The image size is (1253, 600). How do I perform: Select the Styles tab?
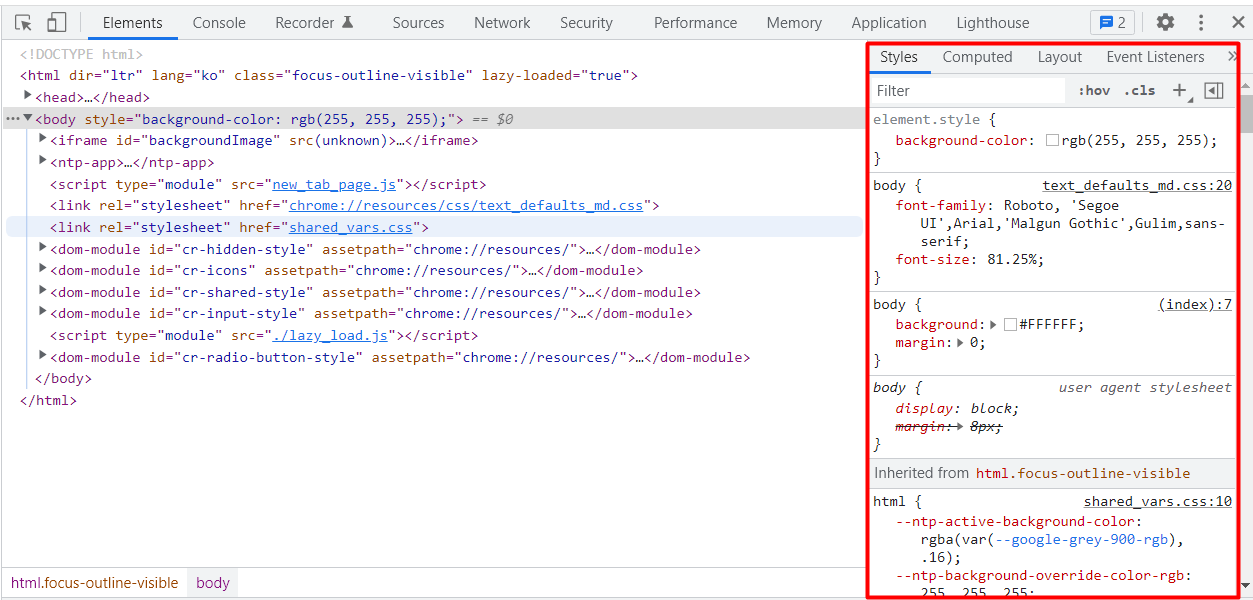pos(898,57)
